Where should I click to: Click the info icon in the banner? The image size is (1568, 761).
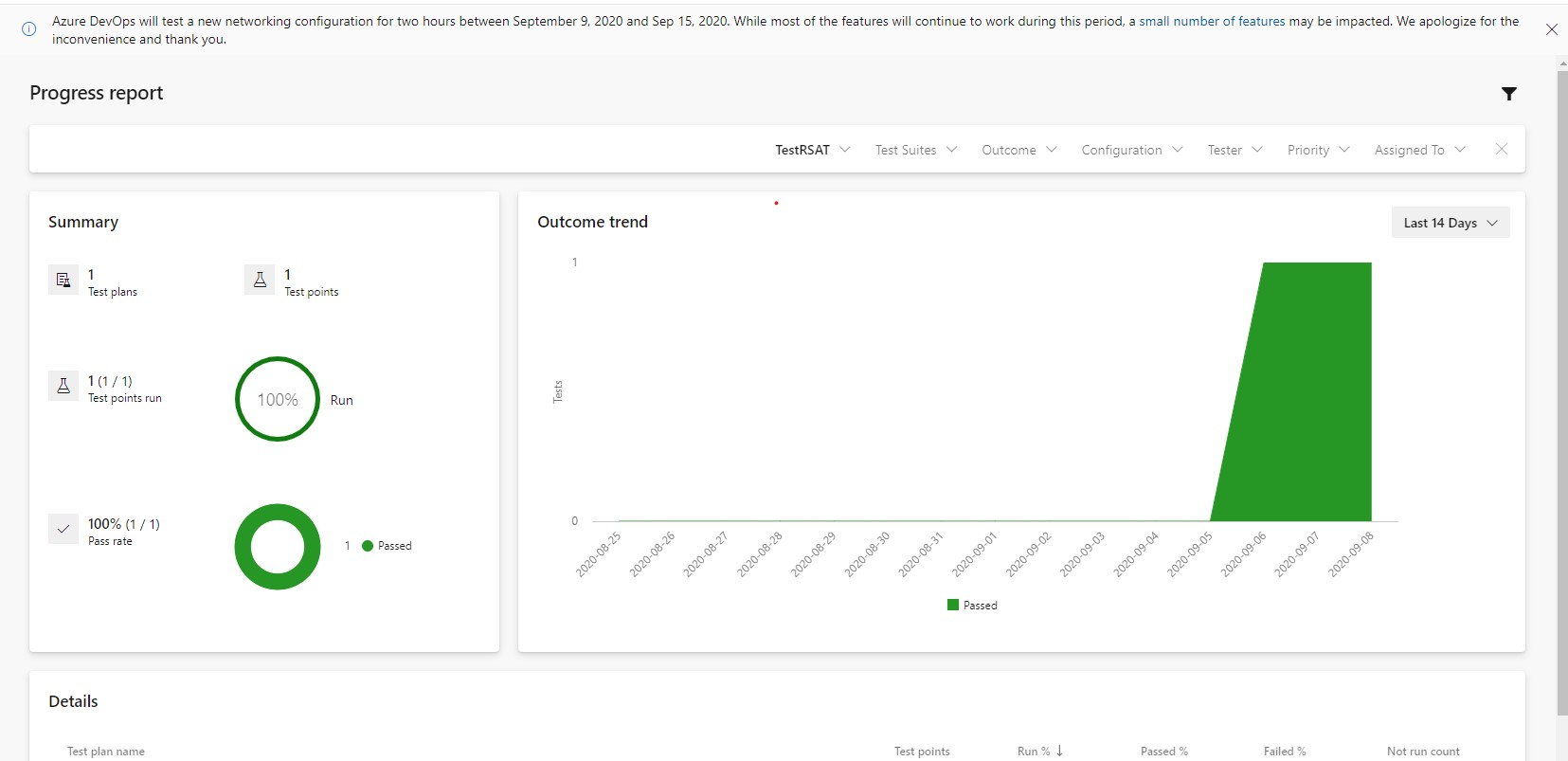click(x=29, y=29)
